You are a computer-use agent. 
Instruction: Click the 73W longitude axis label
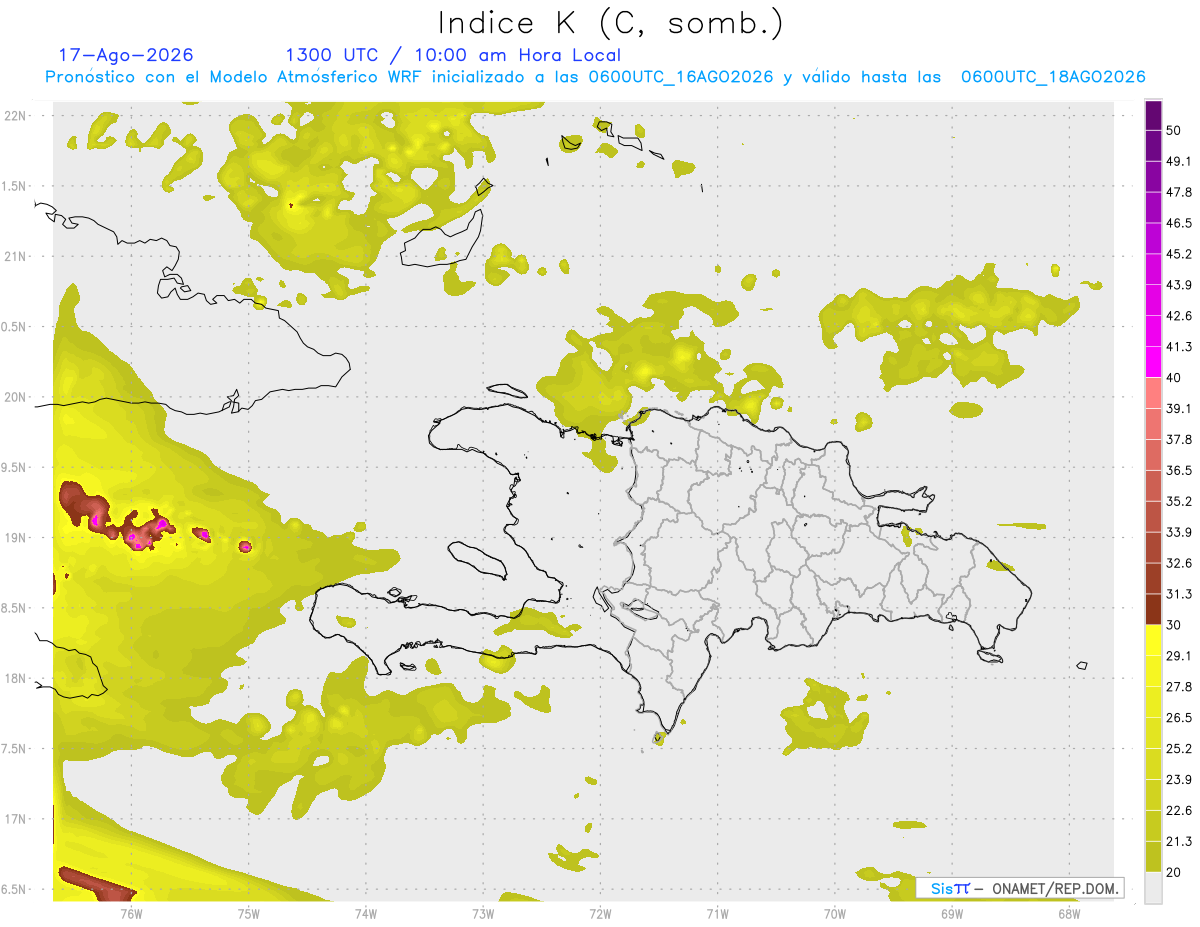pyautogui.click(x=483, y=913)
